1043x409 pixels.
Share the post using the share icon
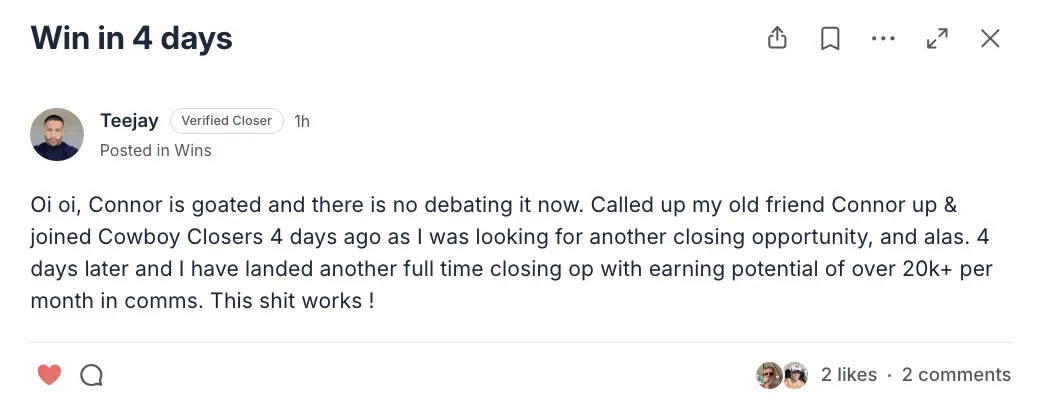tap(777, 38)
